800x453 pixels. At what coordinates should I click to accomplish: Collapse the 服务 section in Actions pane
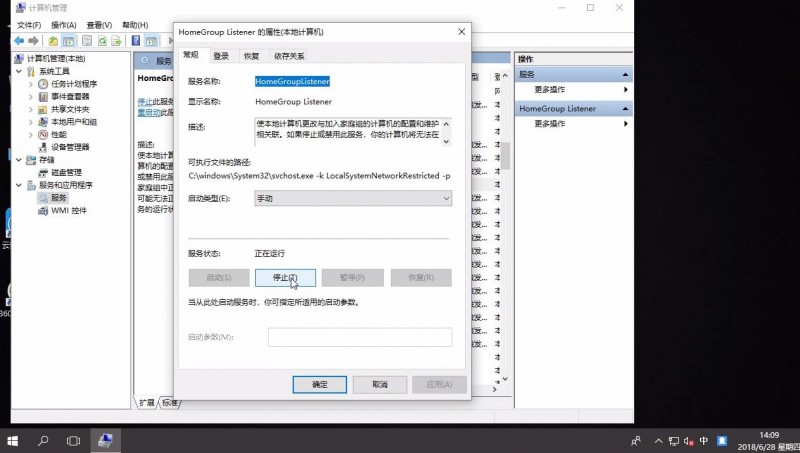point(626,74)
